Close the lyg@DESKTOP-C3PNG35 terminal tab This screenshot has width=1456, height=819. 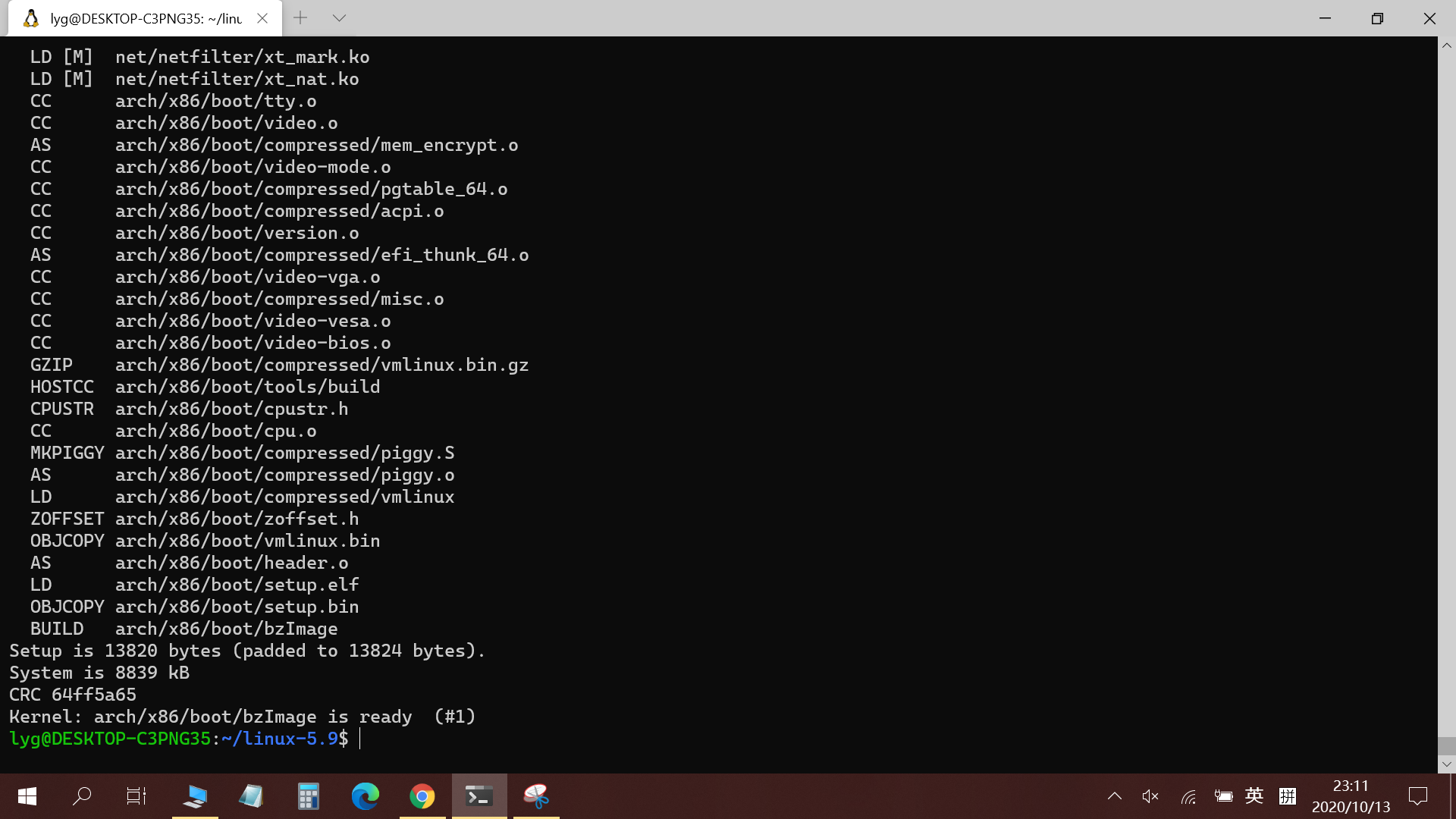coord(262,18)
